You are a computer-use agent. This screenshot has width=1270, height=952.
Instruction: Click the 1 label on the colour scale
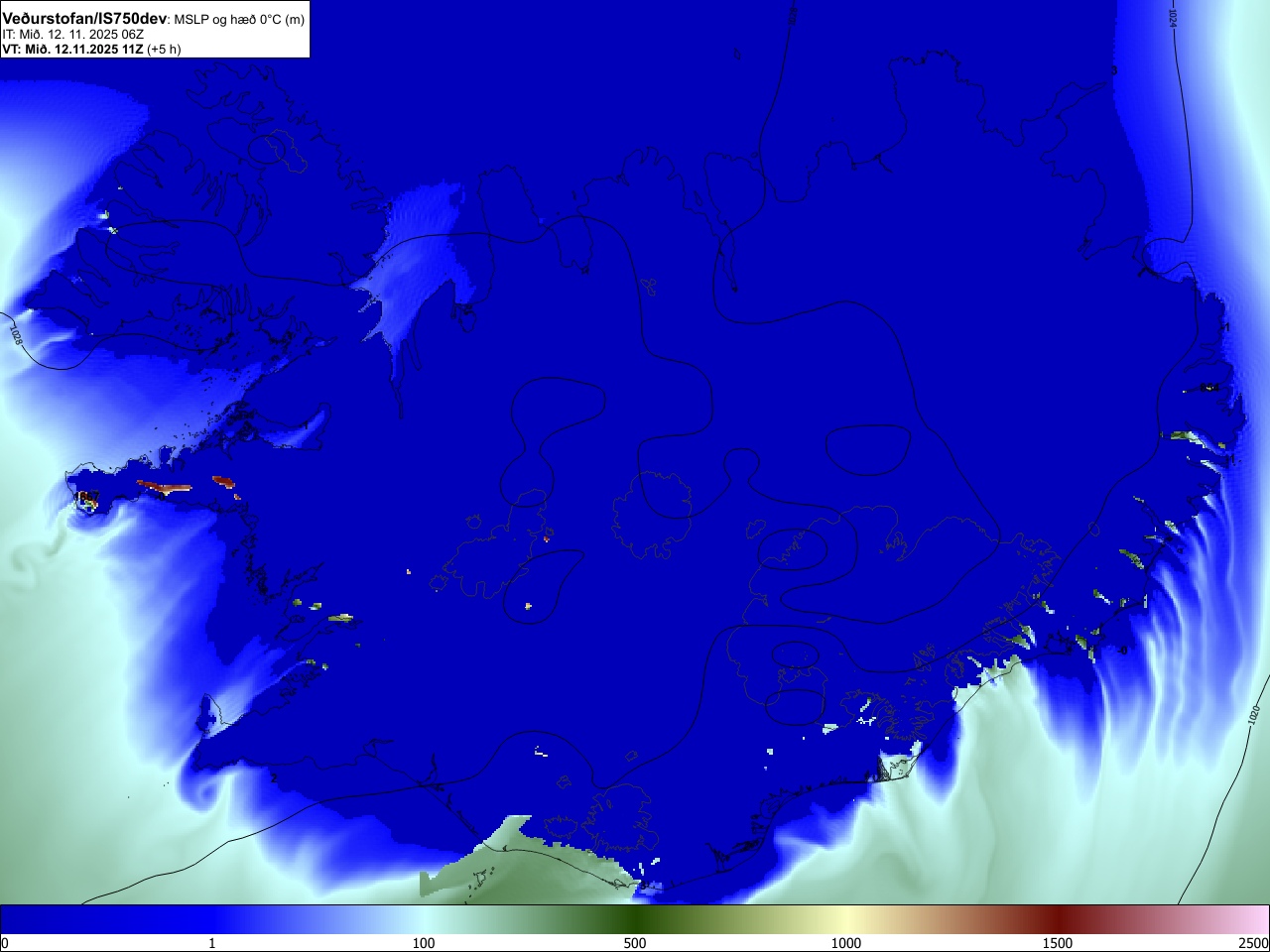coord(211,943)
